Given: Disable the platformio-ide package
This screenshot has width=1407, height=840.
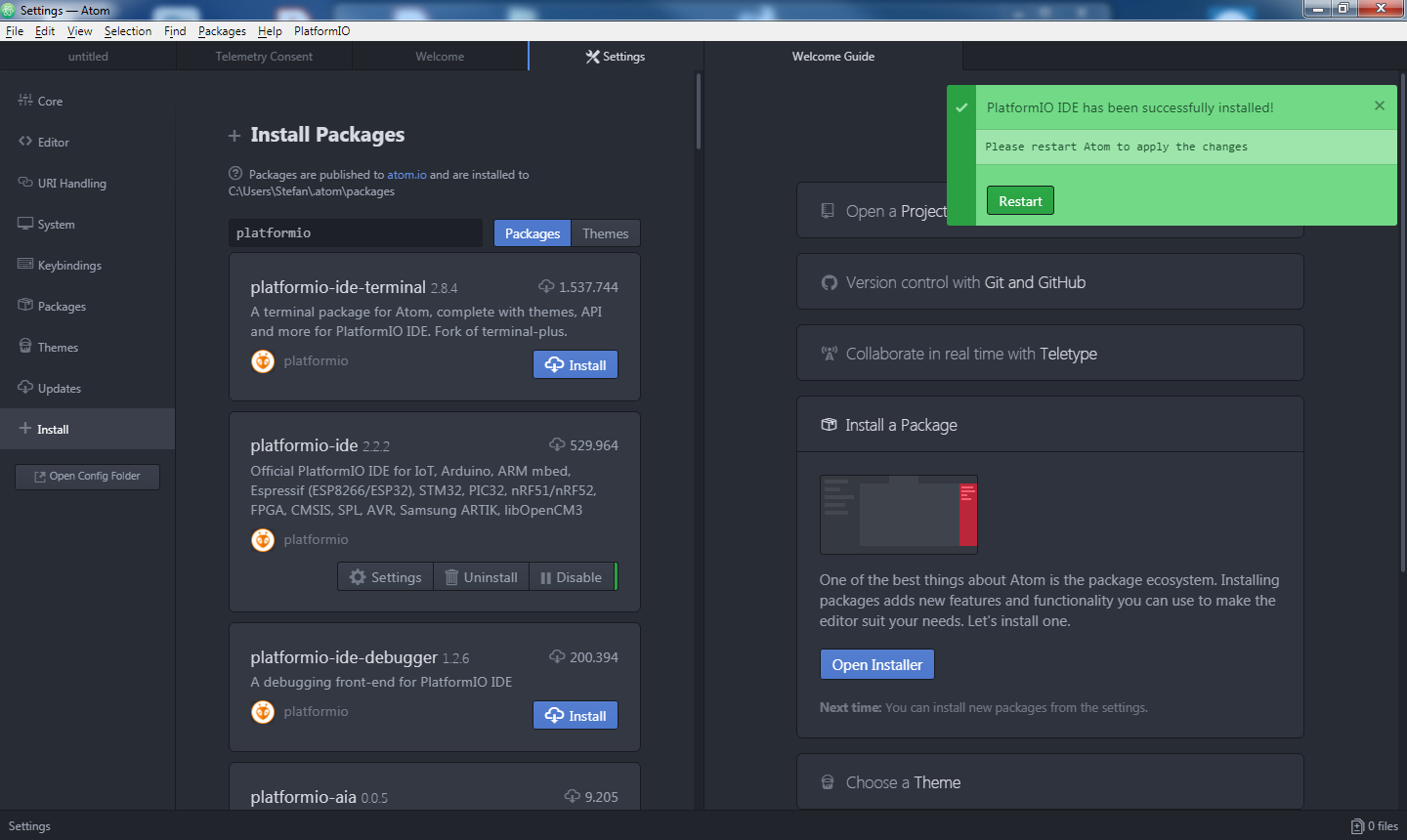Looking at the screenshot, I should (572, 577).
